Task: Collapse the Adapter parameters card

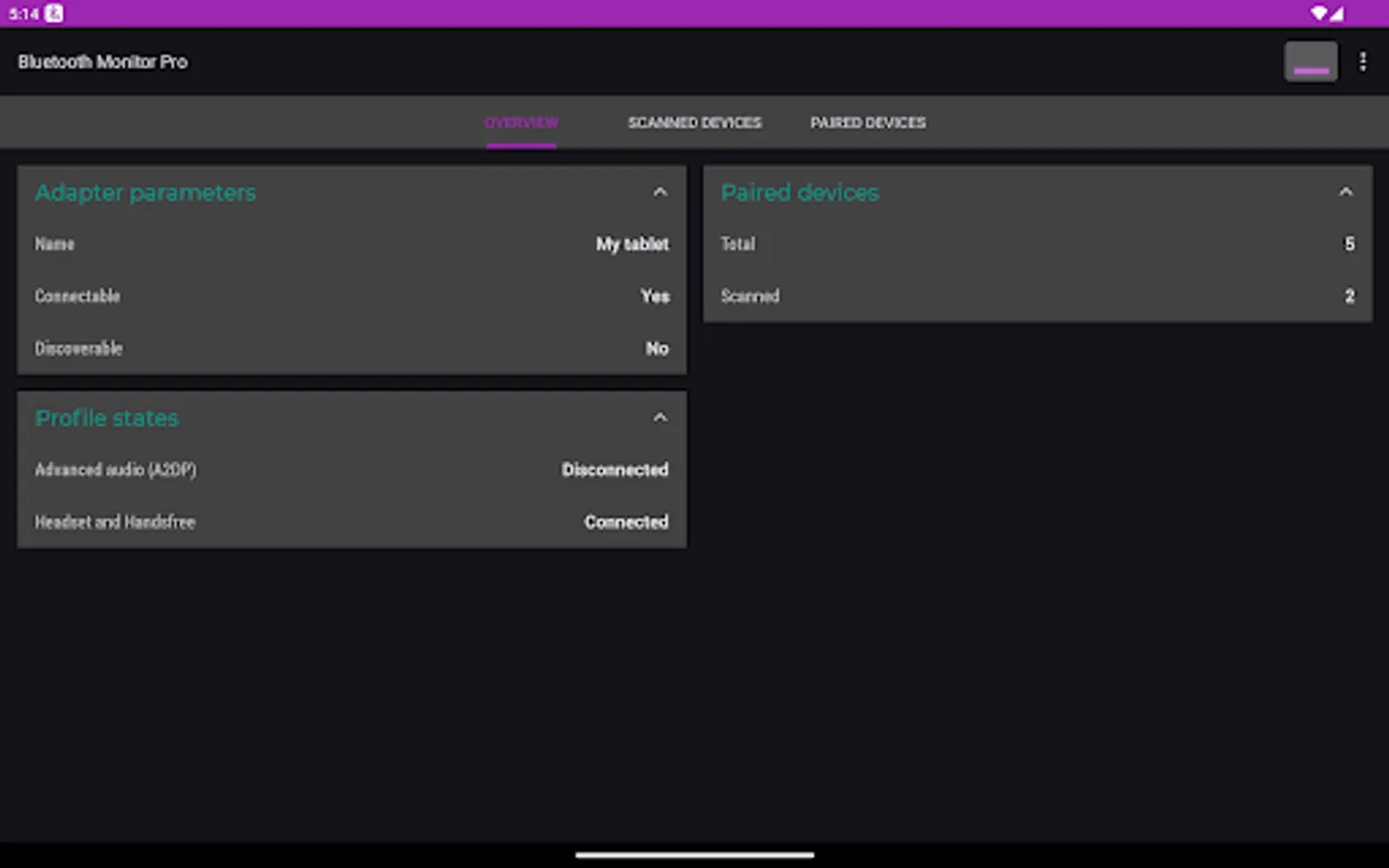Action: coord(660,191)
